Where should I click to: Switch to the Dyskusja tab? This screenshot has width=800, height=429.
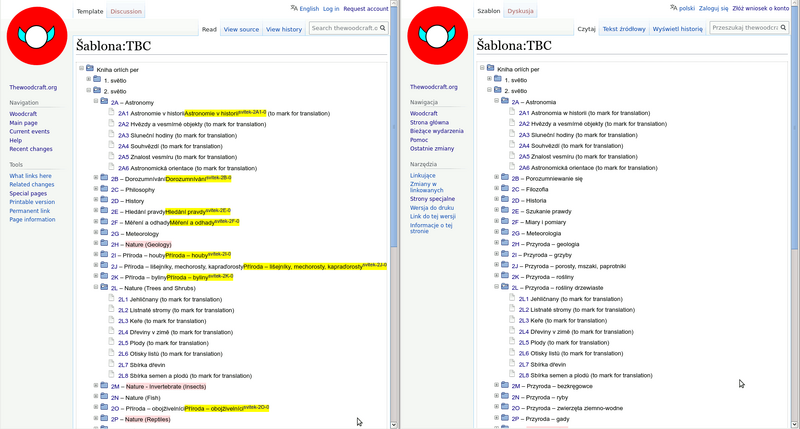(520, 11)
